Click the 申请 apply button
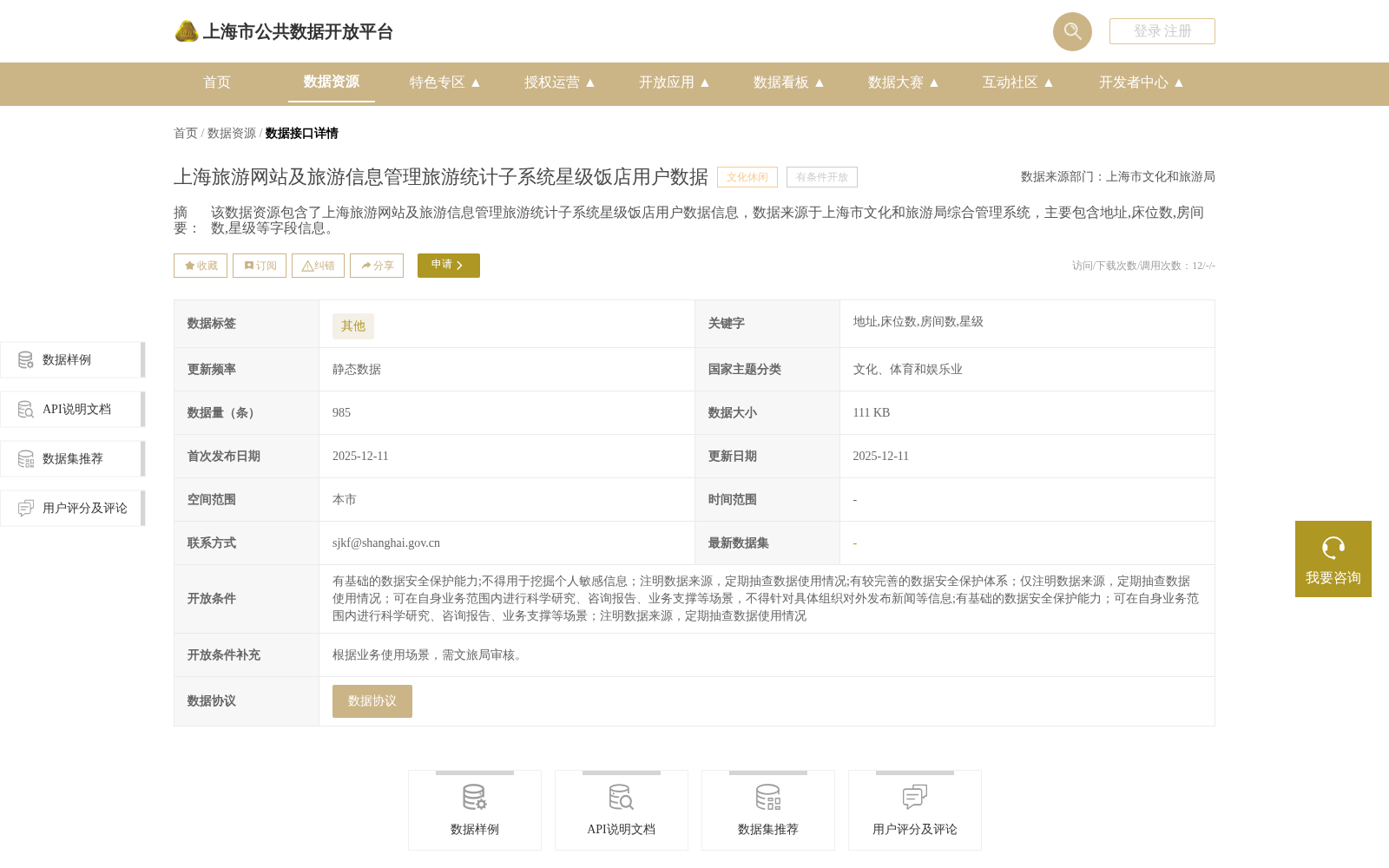1389x868 pixels. coord(449,266)
